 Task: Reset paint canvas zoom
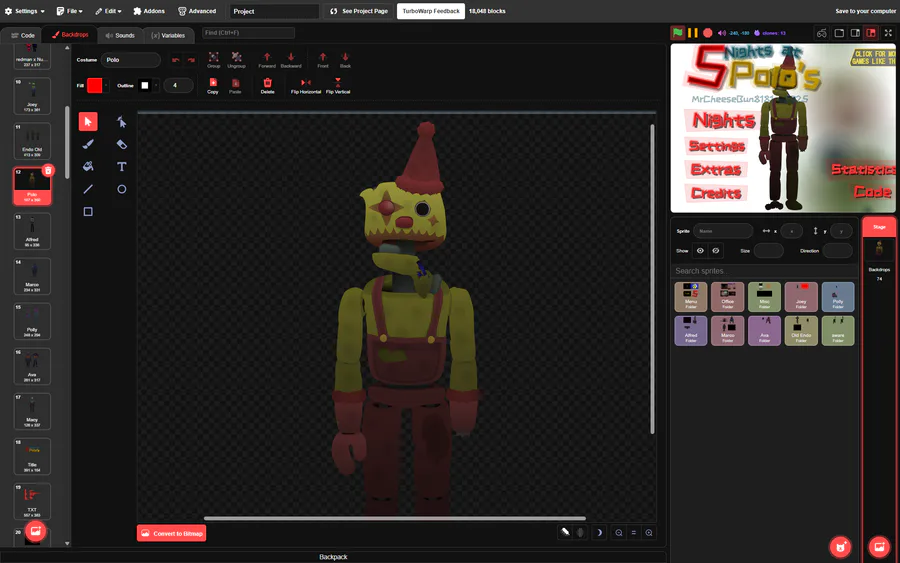(x=634, y=533)
